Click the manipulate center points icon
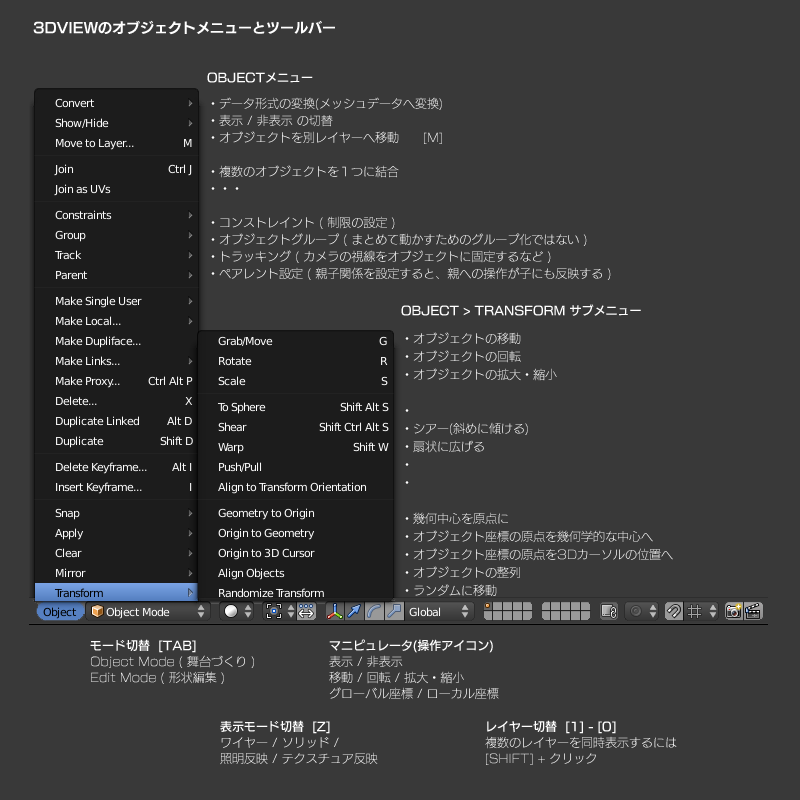 coord(306,612)
